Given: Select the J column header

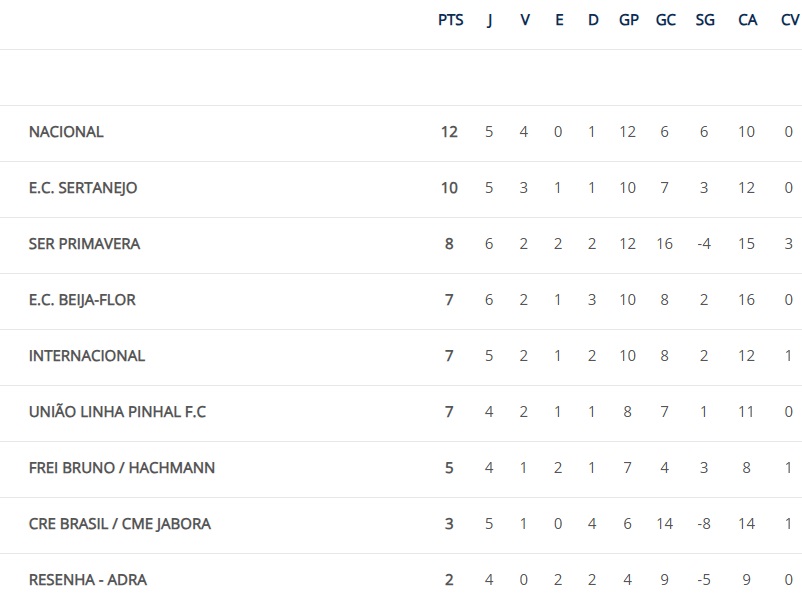Looking at the screenshot, I should [x=489, y=20].
